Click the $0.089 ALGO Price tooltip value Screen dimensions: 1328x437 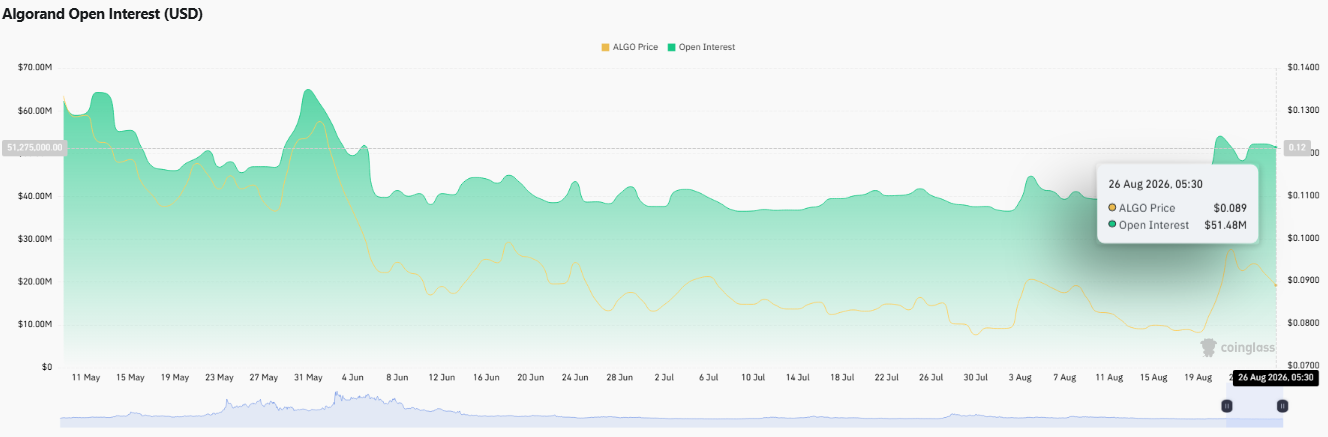[x=1230, y=207]
